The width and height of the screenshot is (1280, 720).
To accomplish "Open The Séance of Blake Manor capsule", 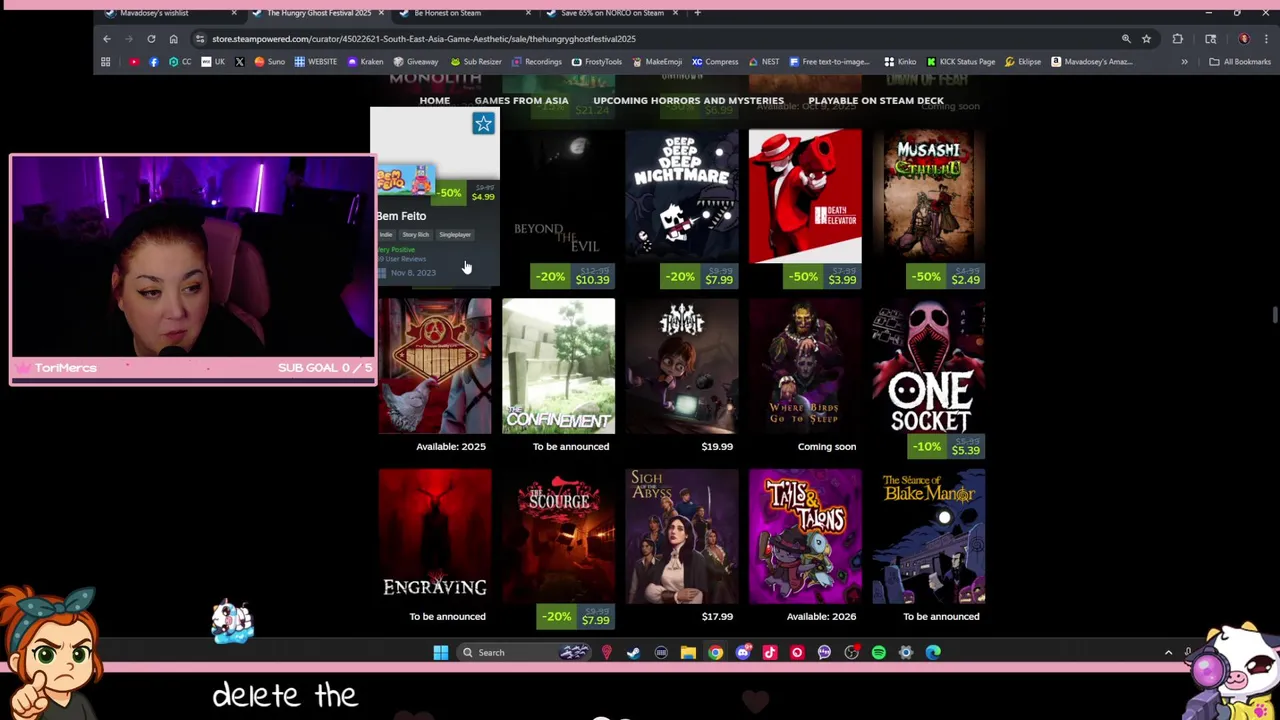I will [929, 536].
